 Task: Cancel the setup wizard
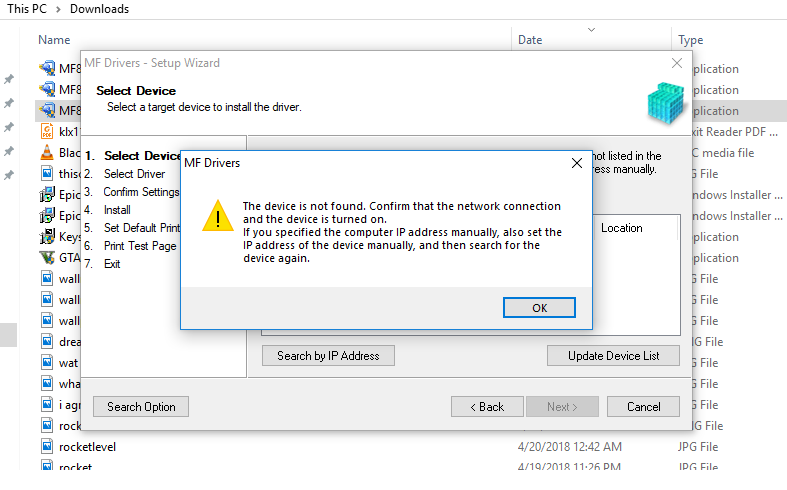pyautogui.click(x=643, y=407)
